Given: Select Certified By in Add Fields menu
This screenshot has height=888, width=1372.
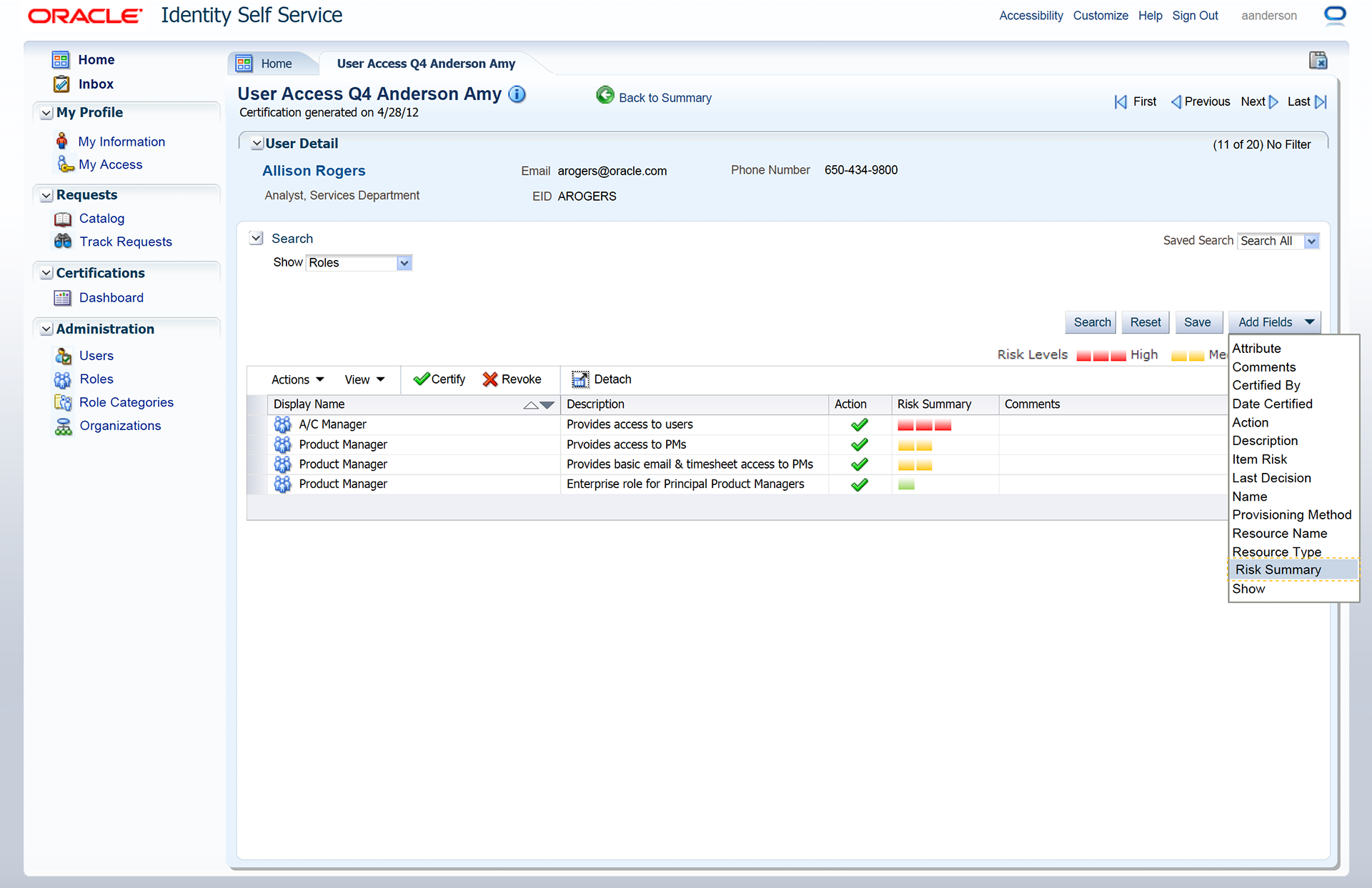Looking at the screenshot, I should coord(1266,385).
